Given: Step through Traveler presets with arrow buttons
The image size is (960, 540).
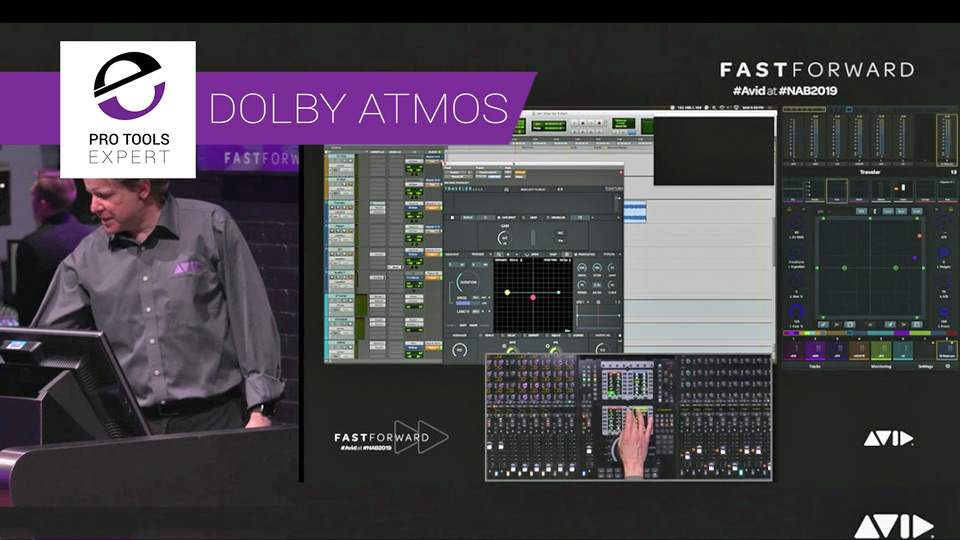Looking at the screenshot, I should [x=560, y=189].
